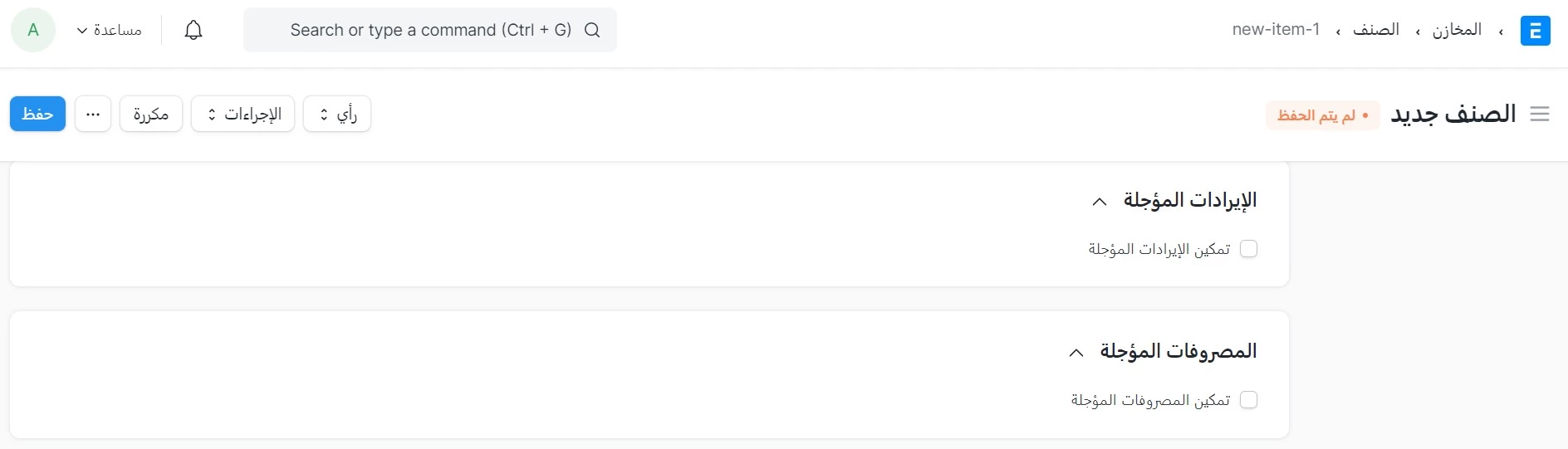Open the notifications bell icon
The image size is (1568, 449).
click(194, 30)
